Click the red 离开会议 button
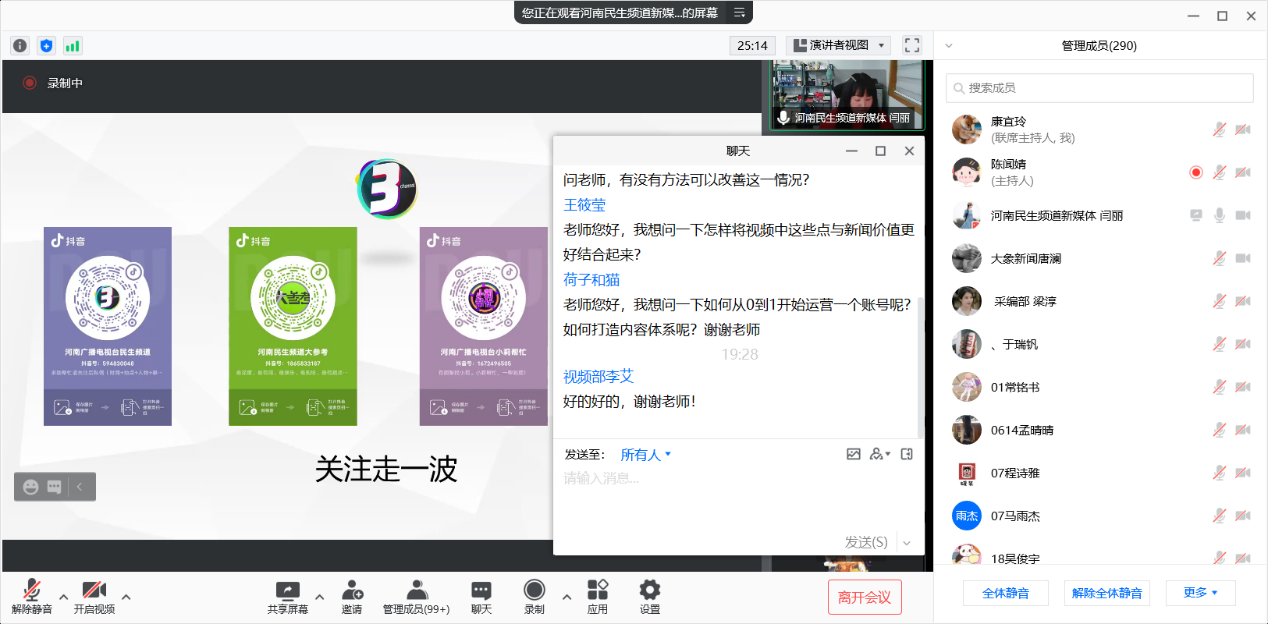 coord(864,597)
